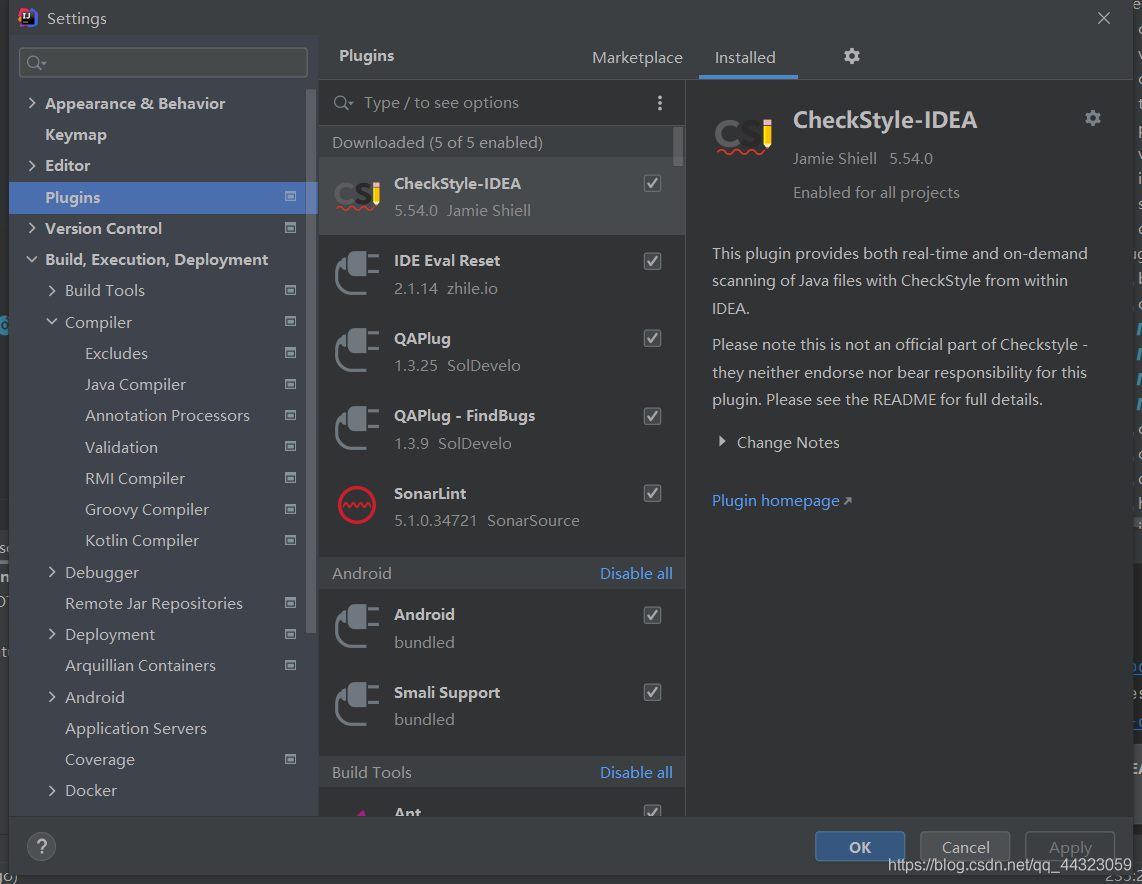Expand the Deployment node

(x=52, y=634)
